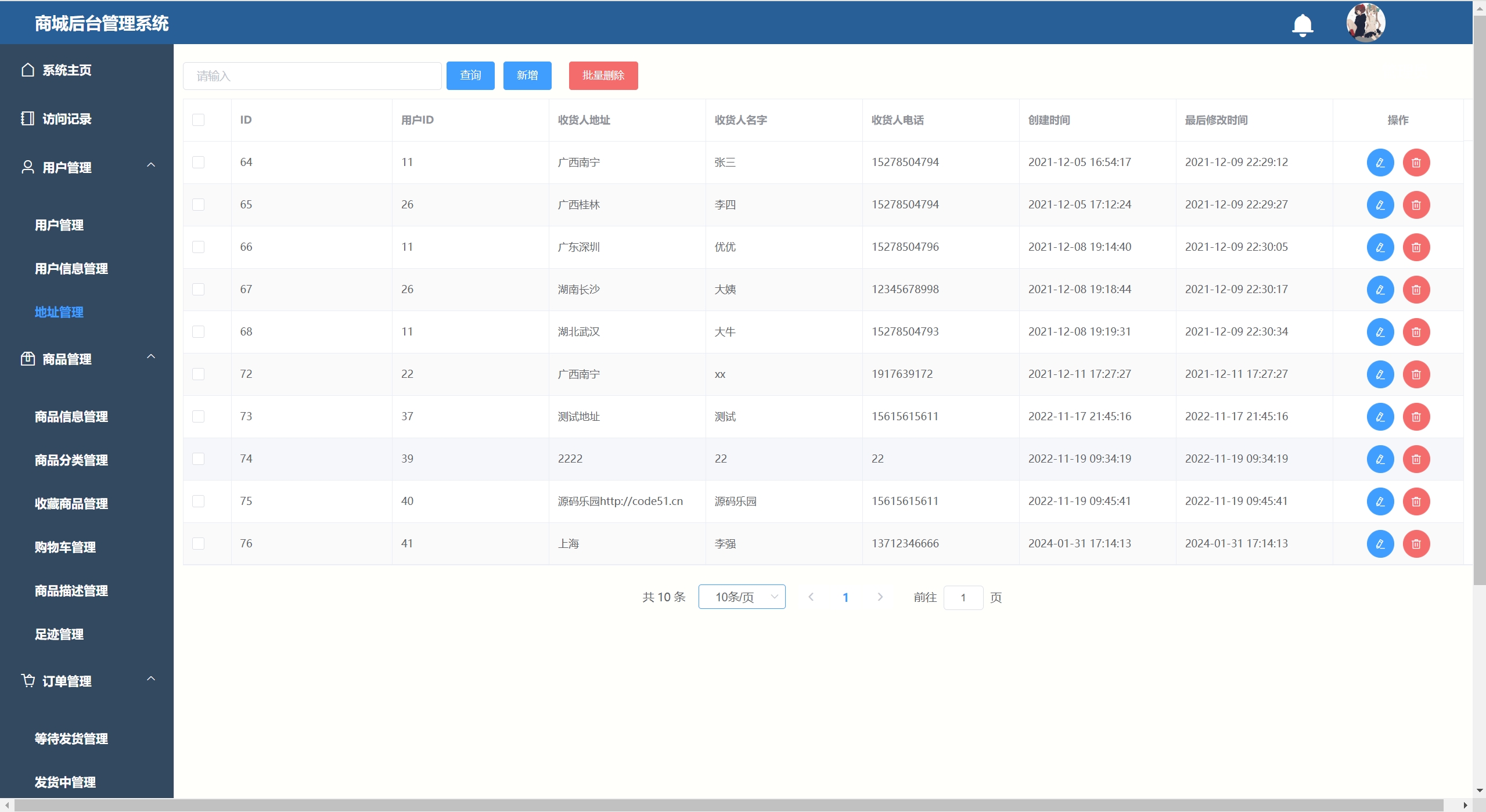The height and width of the screenshot is (812, 1486).
Task: Toggle the select-all header checkbox
Action: pos(199,120)
